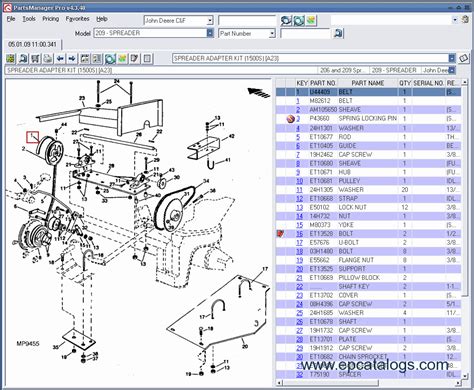Go back with the left arrow icon

point(60,59)
